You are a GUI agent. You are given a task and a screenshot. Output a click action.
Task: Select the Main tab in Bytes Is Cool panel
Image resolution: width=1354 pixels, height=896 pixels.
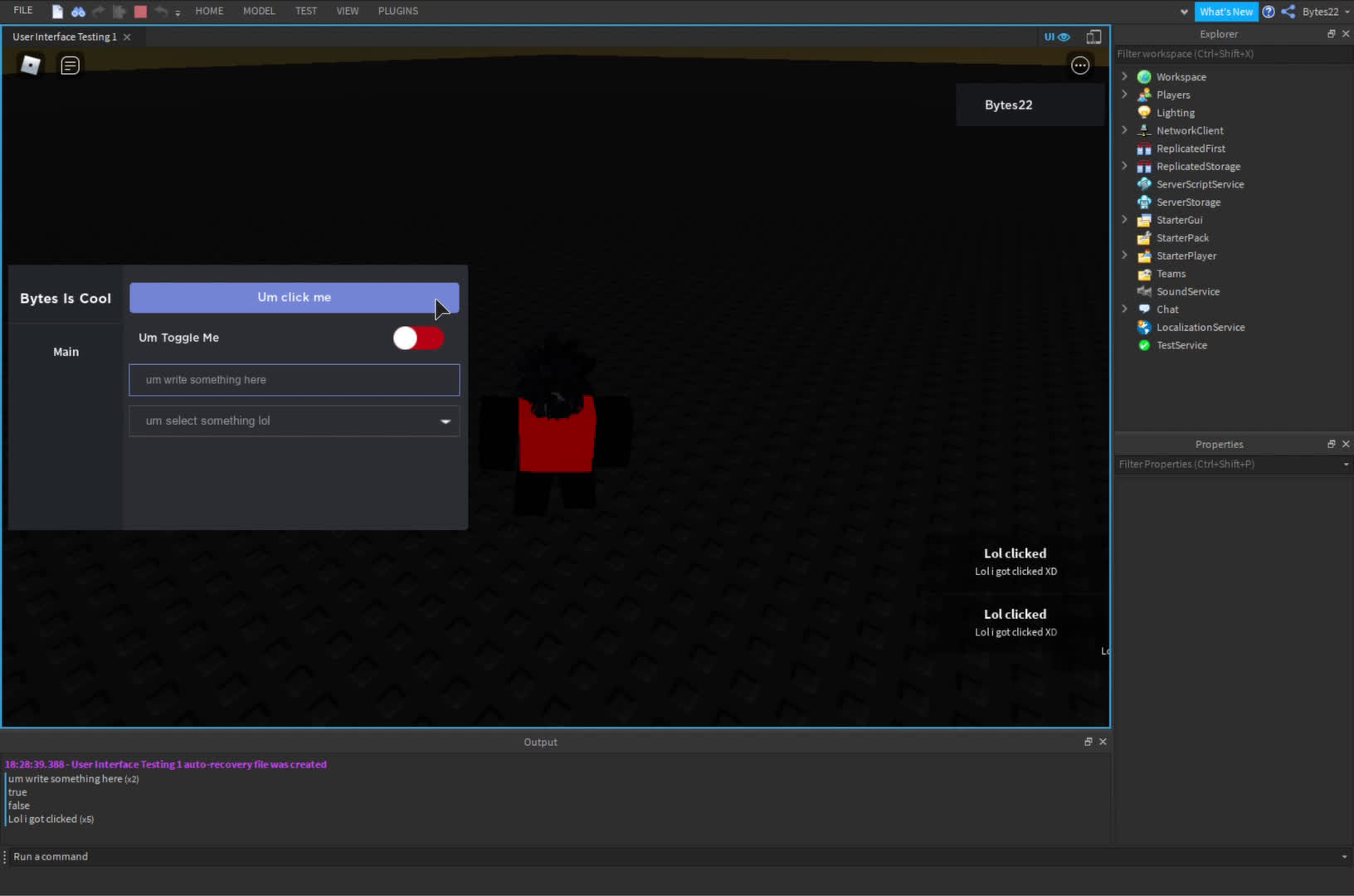coord(66,352)
